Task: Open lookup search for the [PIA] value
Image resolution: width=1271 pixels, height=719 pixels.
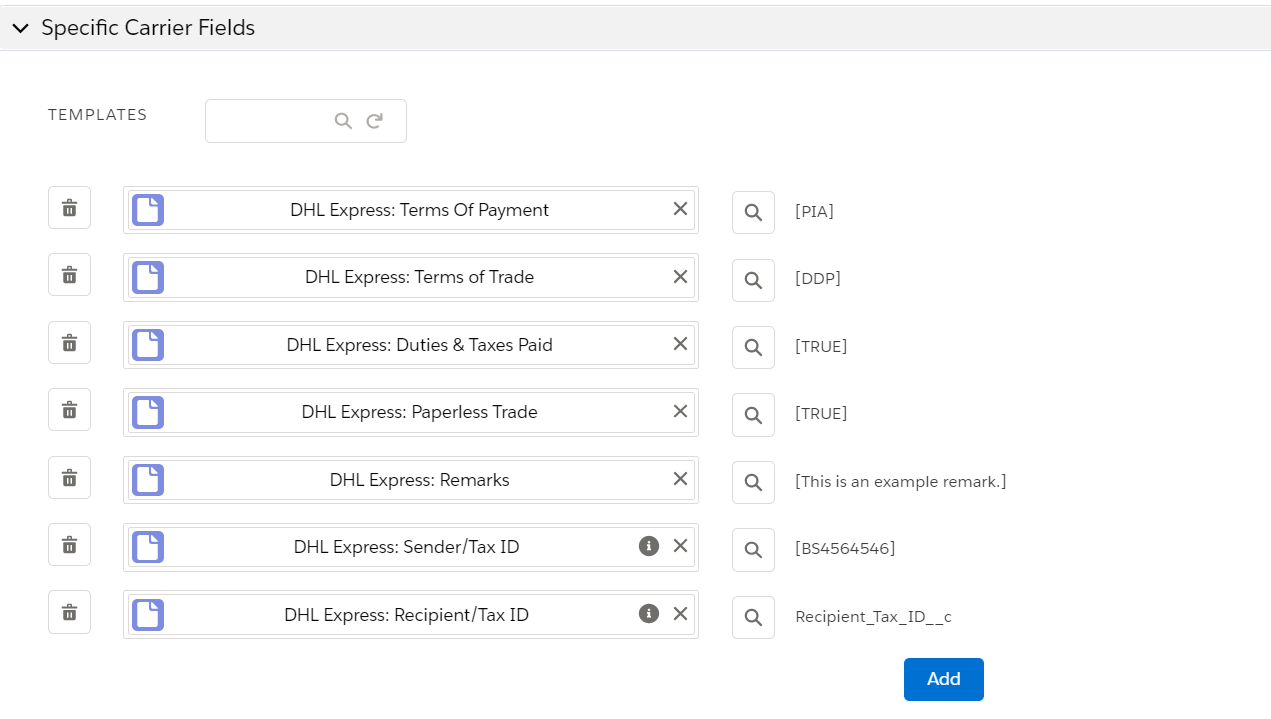Action: pos(753,213)
